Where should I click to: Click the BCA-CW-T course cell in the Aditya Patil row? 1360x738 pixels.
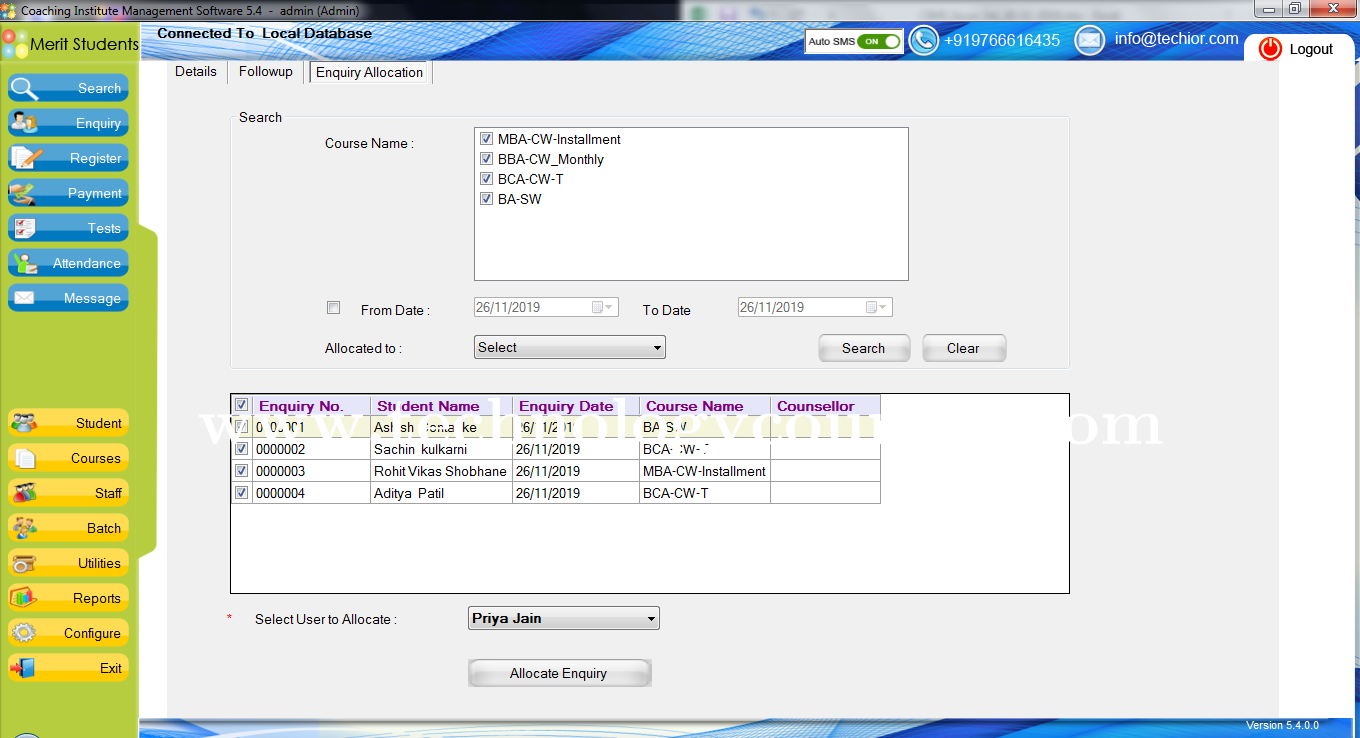[705, 493]
